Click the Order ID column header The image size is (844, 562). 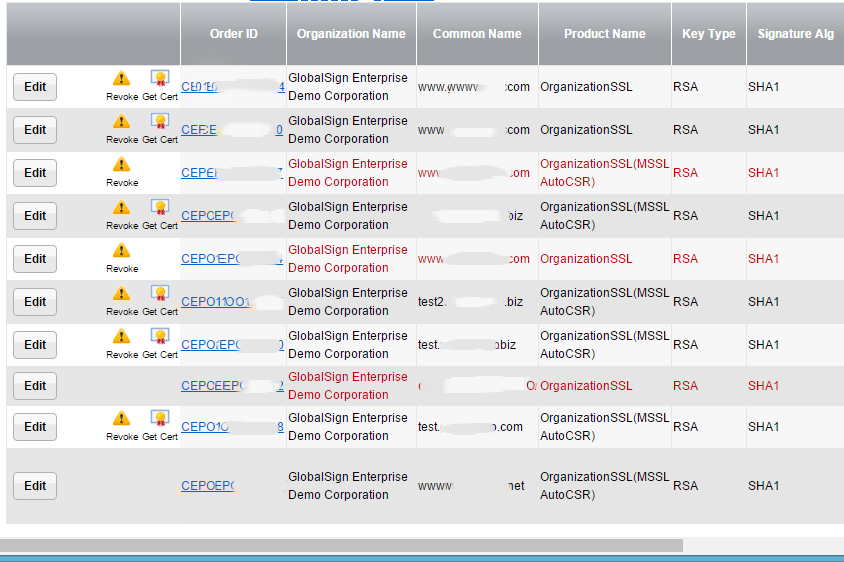pyautogui.click(x=233, y=34)
